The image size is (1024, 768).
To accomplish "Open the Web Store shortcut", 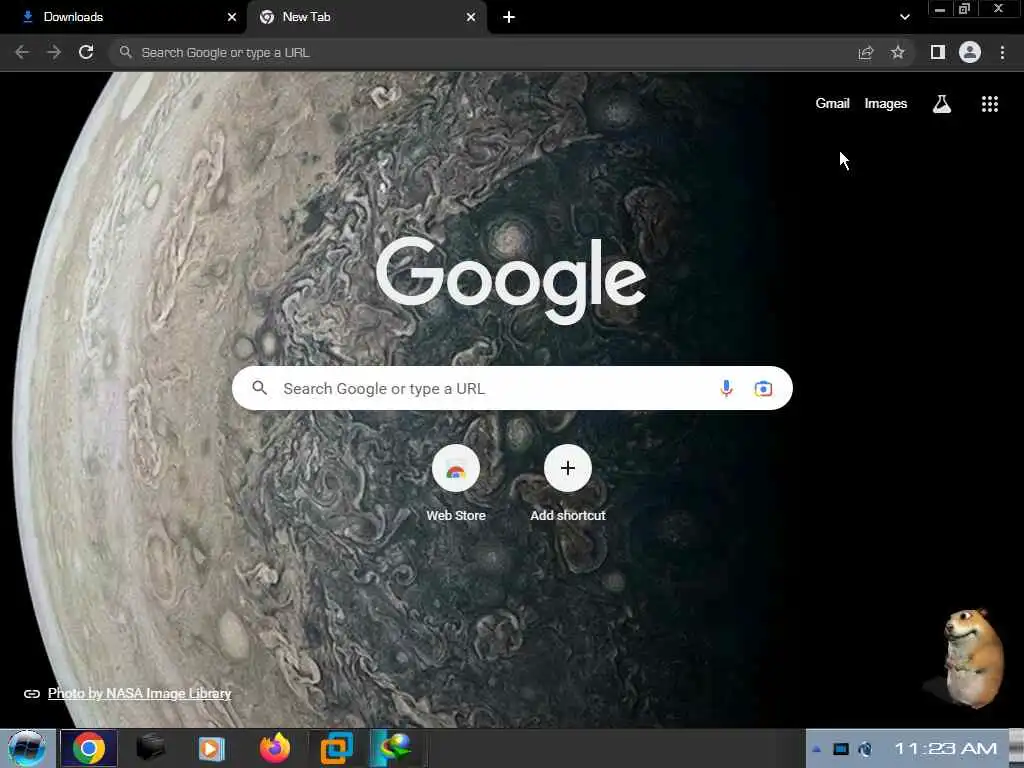I will 456,483.
